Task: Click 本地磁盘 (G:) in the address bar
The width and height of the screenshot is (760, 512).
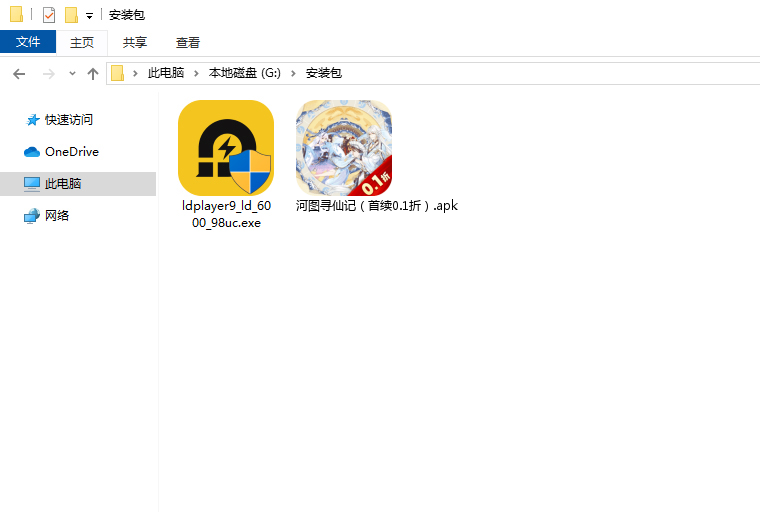Action: coord(245,73)
